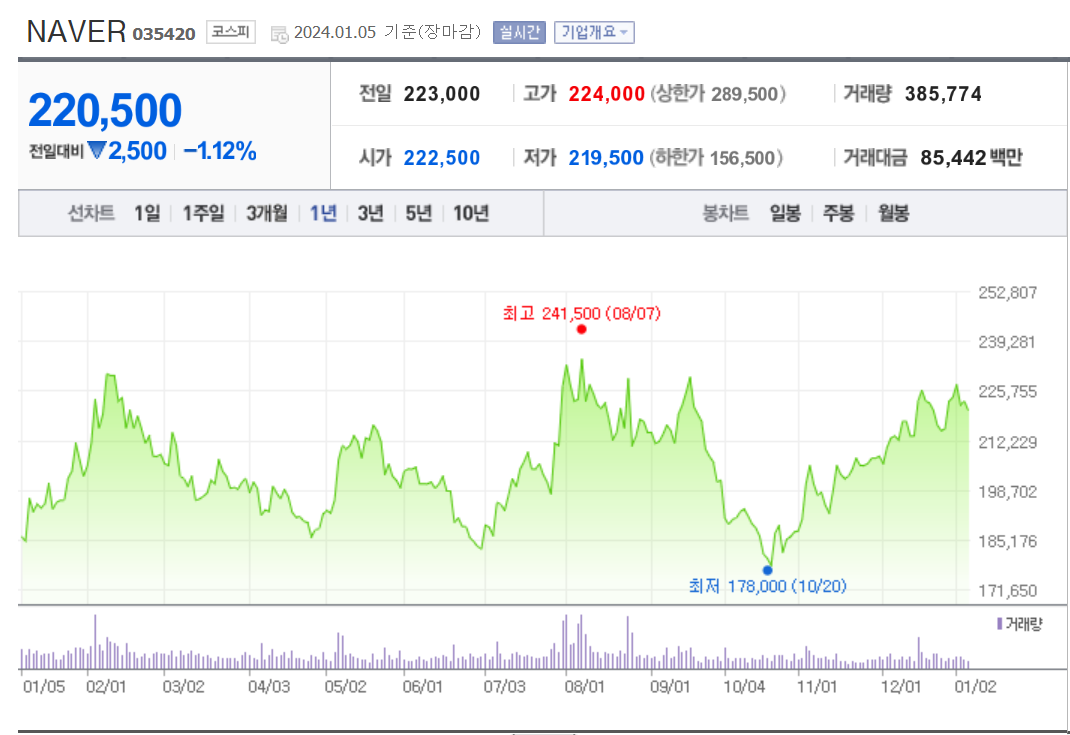The image size is (1070, 735).
Task: Click the 212,229 y-axis label
Action: 1007,442
